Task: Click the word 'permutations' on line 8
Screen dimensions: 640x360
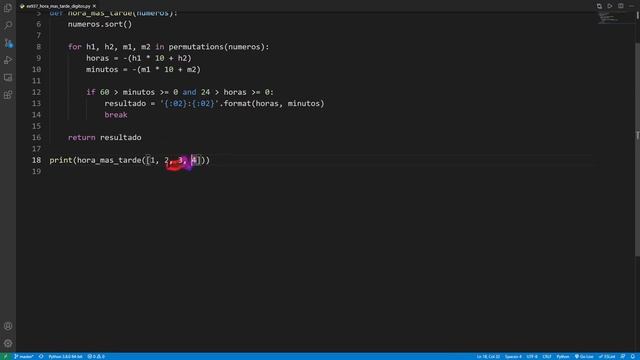Action: click(196, 47)
